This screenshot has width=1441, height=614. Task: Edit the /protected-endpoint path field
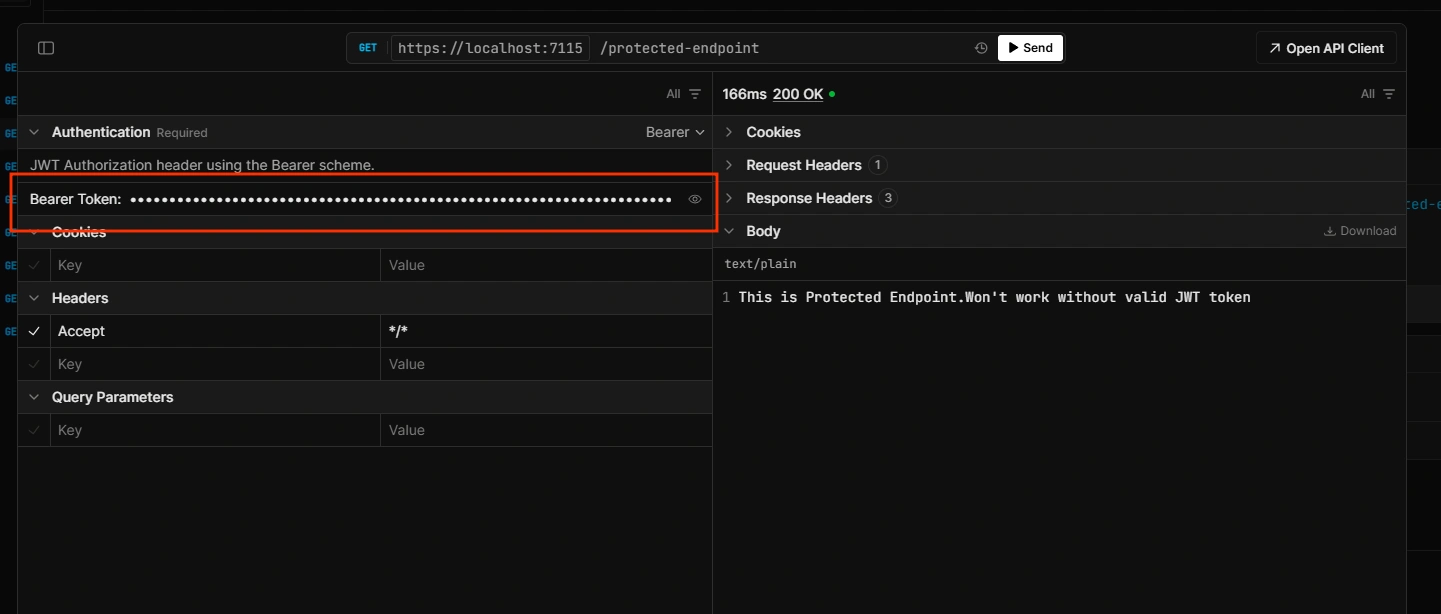pyautogui.click(x=679, y=48)
